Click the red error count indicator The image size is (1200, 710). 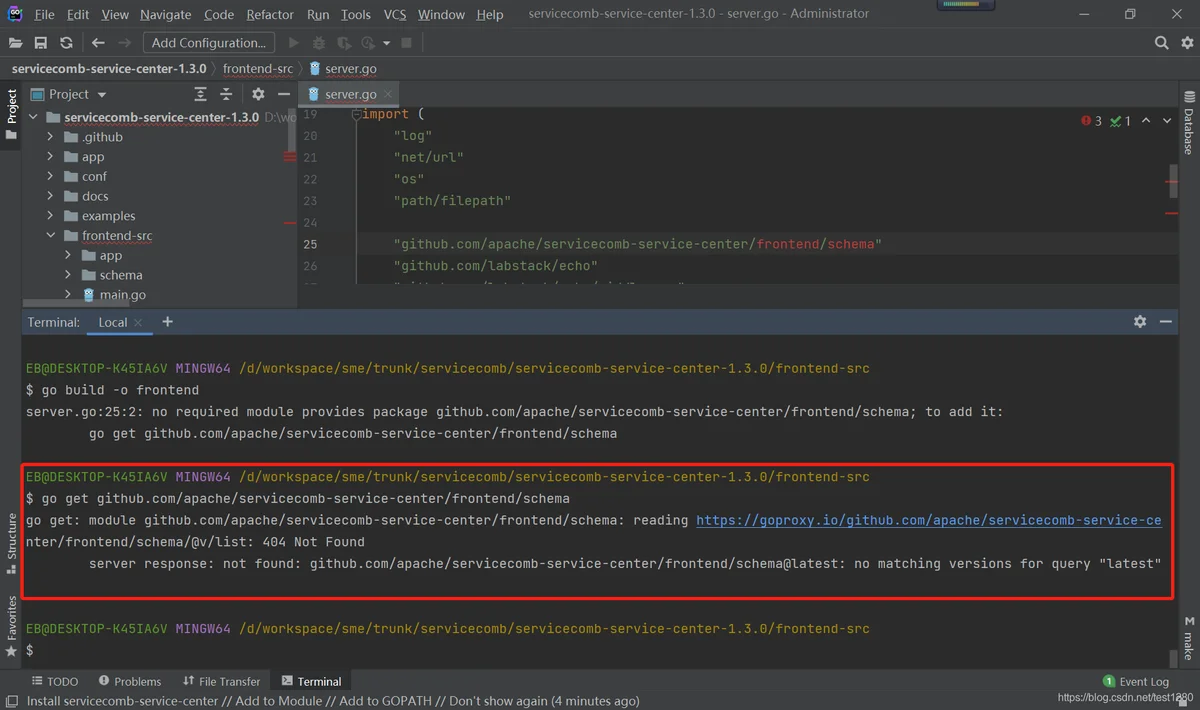click(x=1091, y=121)
